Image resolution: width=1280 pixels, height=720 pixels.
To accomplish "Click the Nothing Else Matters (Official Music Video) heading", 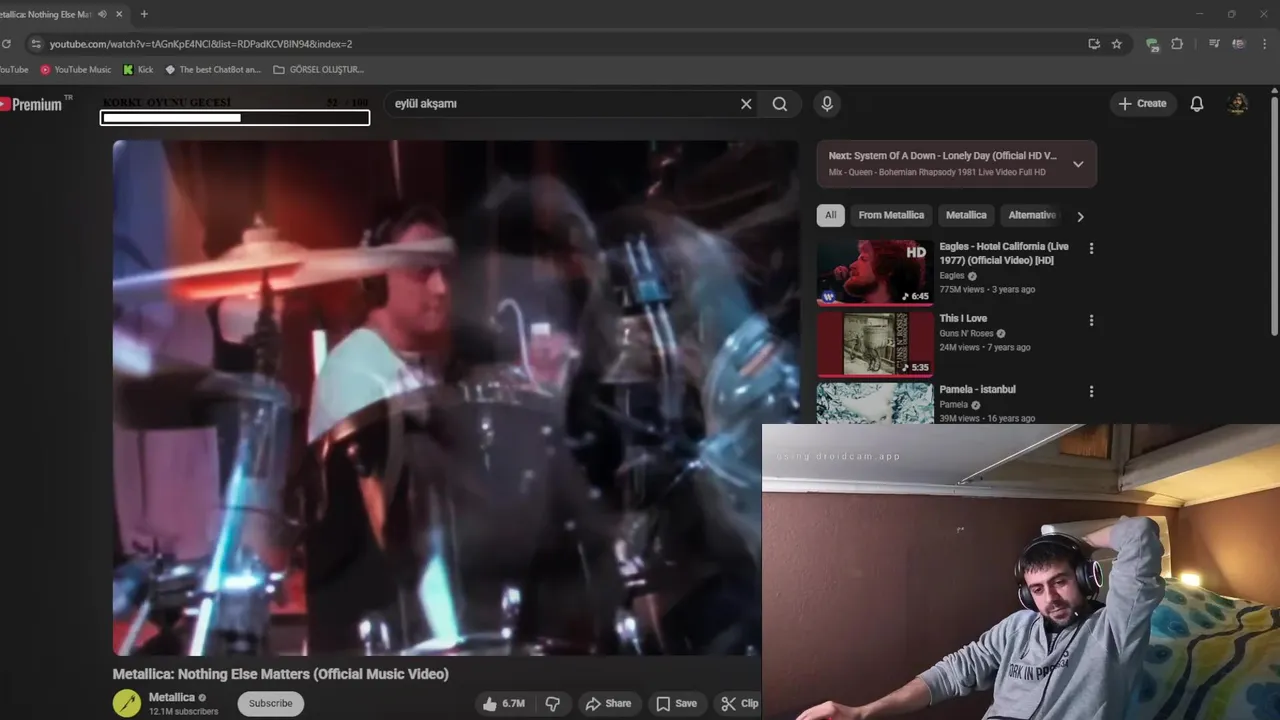I will [x=281, y=674].
